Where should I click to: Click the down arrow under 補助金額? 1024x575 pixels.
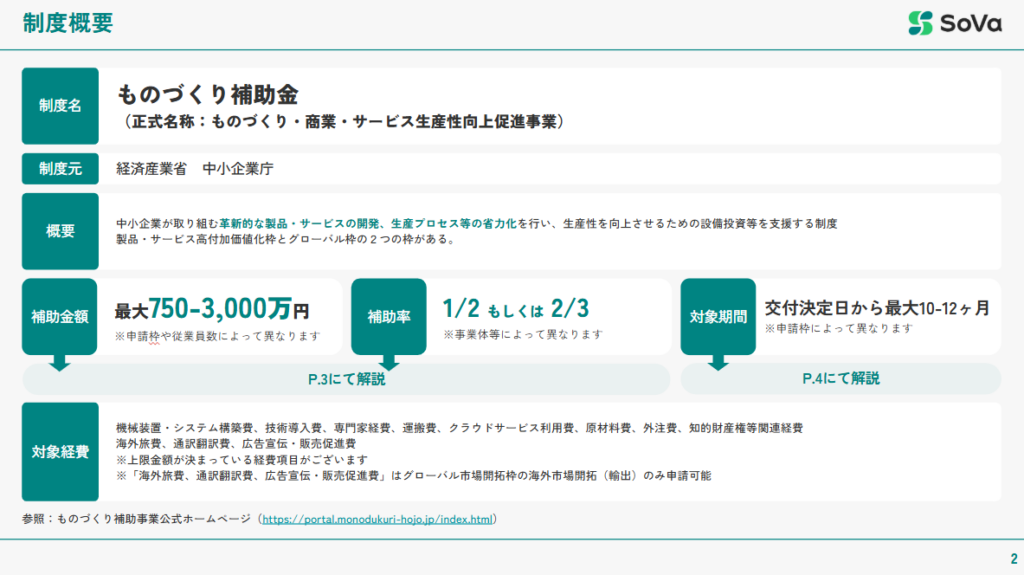coord(60,362)
